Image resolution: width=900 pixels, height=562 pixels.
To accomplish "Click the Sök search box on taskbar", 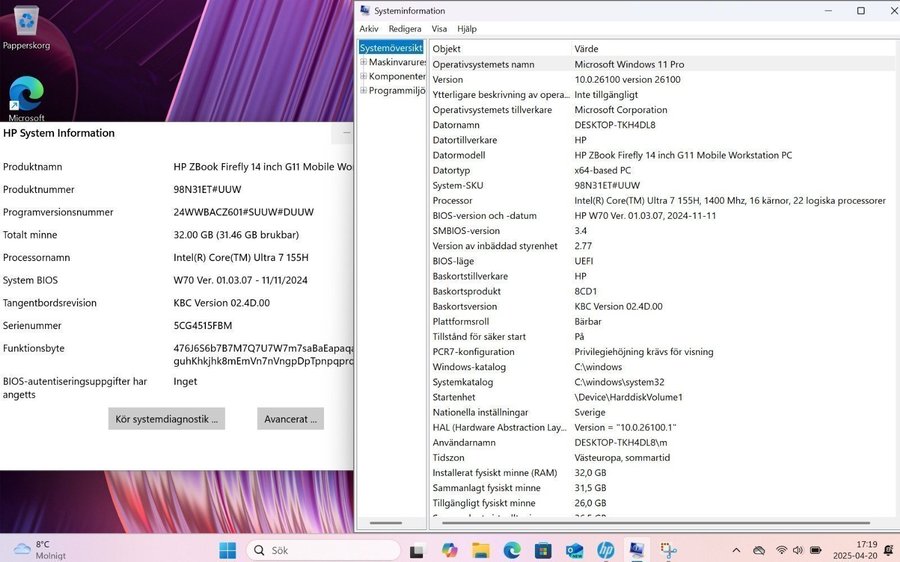I will tap(323, 550).
